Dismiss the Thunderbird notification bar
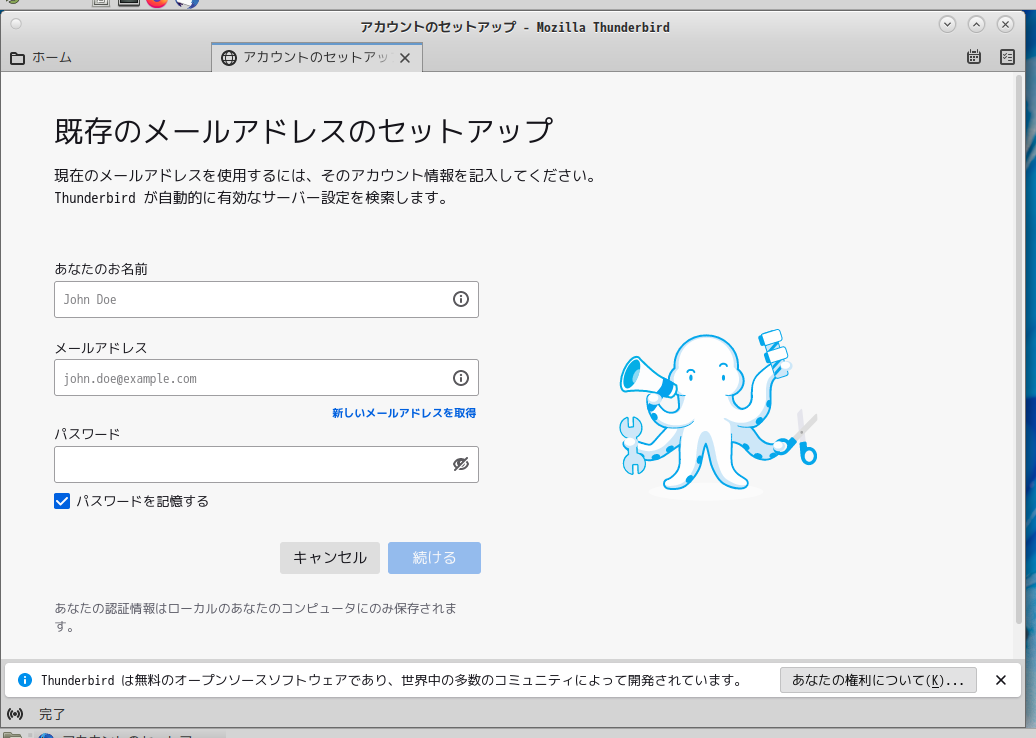1036x738 pixels. point(1001,680)
